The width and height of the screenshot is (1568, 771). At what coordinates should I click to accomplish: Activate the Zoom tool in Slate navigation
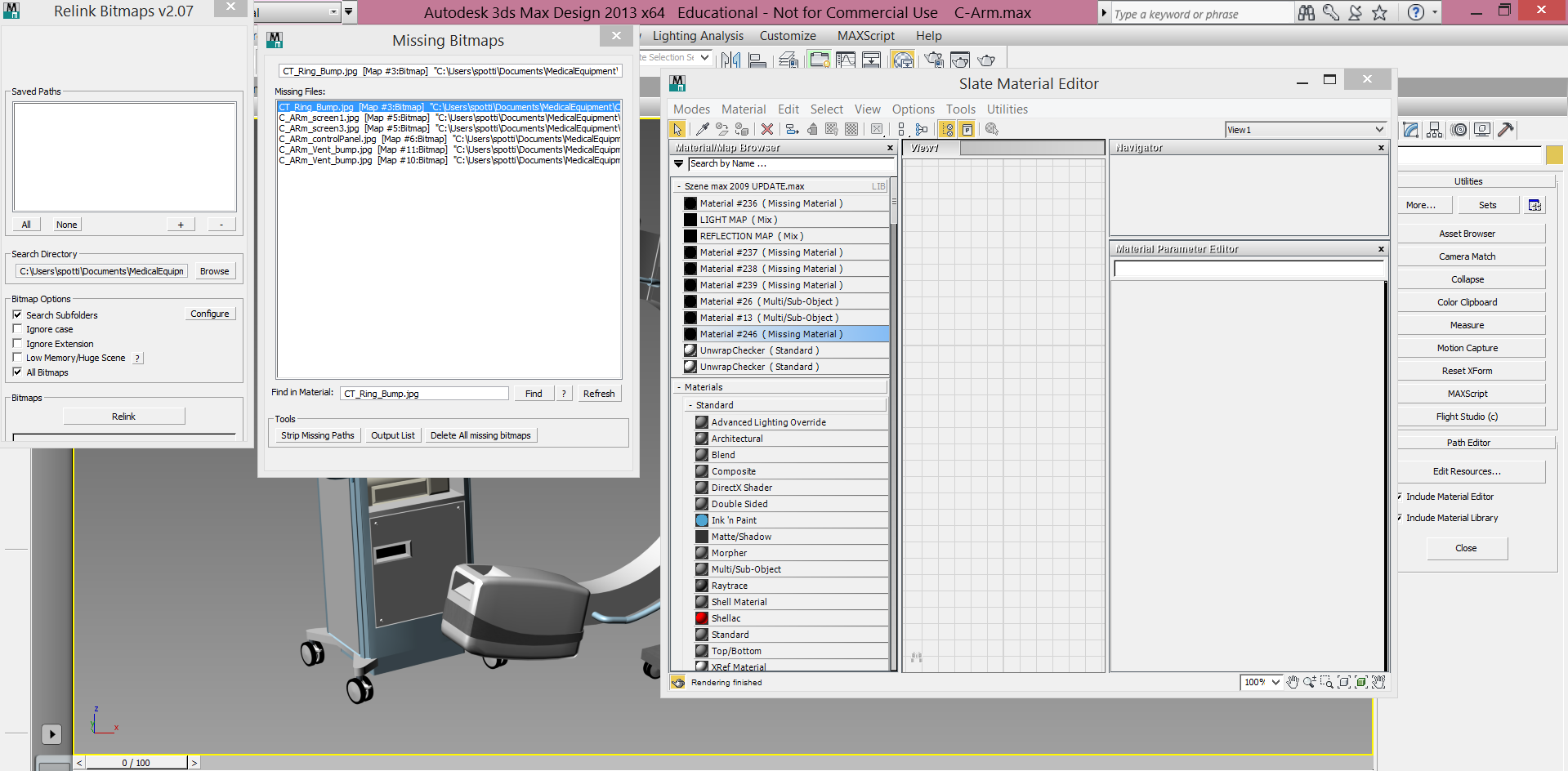[x=1310, y=682]
